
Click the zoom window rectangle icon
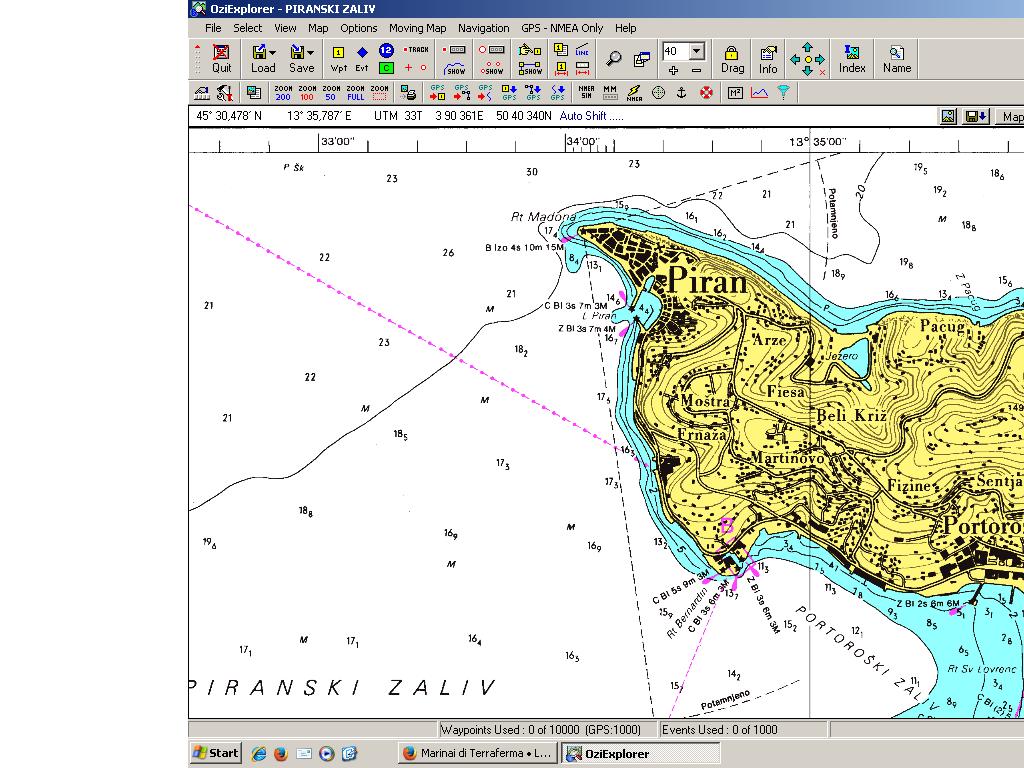[379, 93]
